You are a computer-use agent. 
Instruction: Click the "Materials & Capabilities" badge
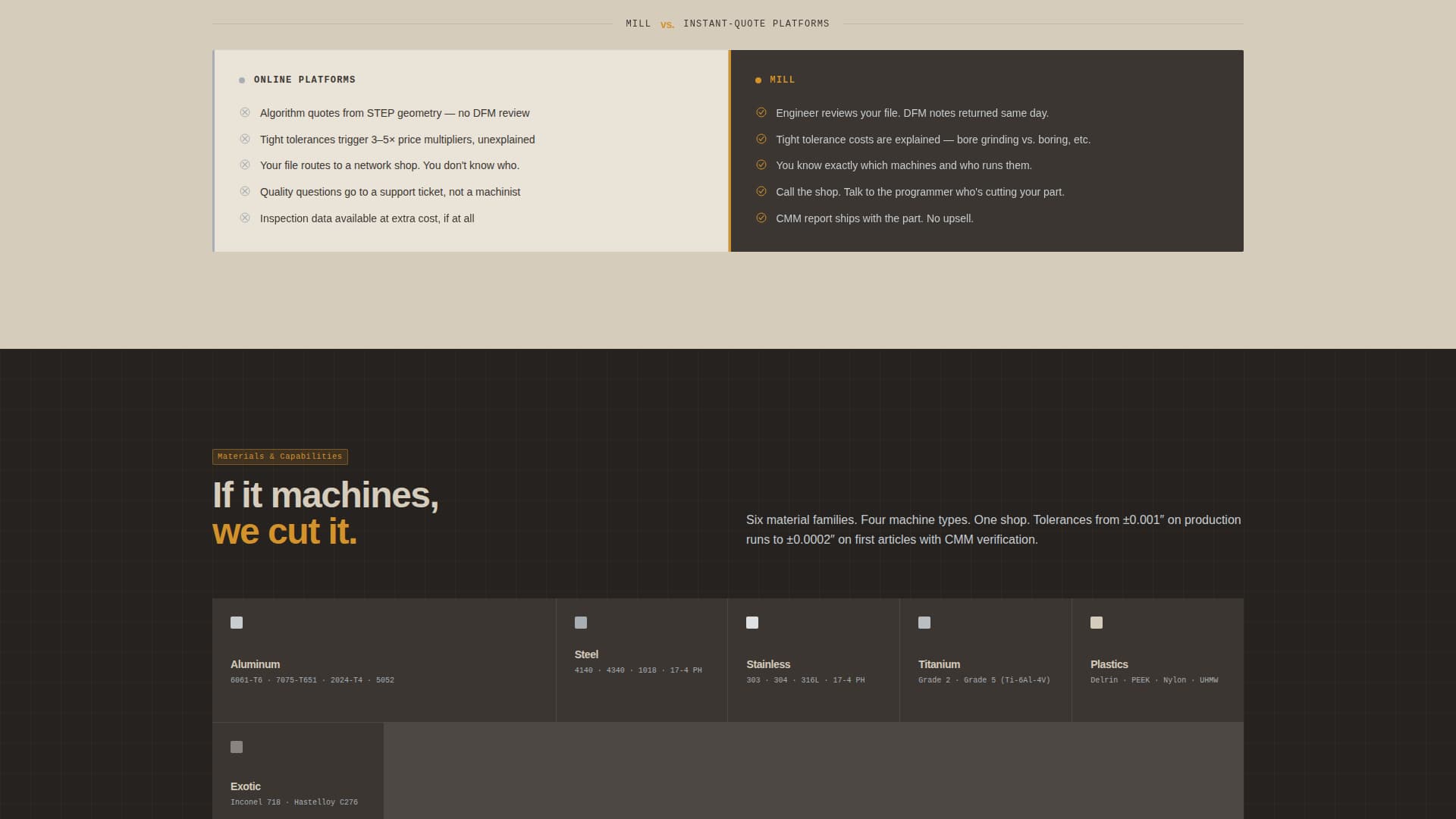pyautogui.click(x=279, y=457)
